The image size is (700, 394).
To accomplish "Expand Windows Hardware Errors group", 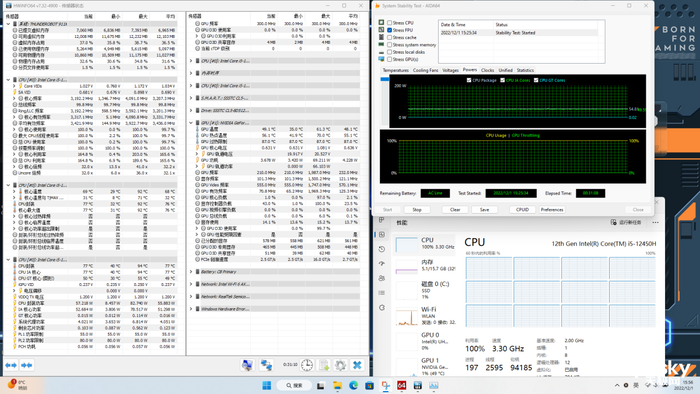I will (191, 309).
